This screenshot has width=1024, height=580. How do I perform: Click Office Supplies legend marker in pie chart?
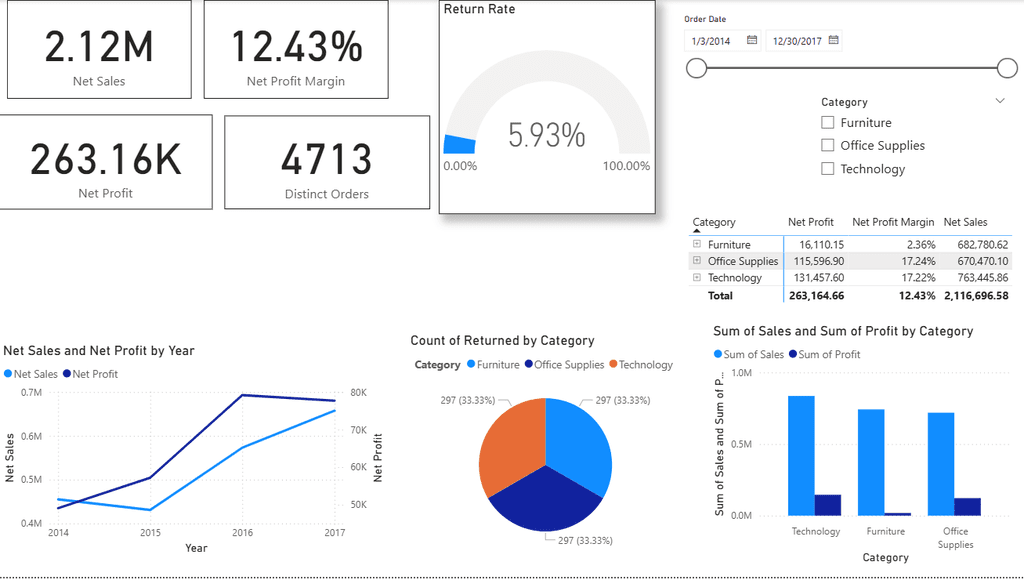[x=528, y=364]
